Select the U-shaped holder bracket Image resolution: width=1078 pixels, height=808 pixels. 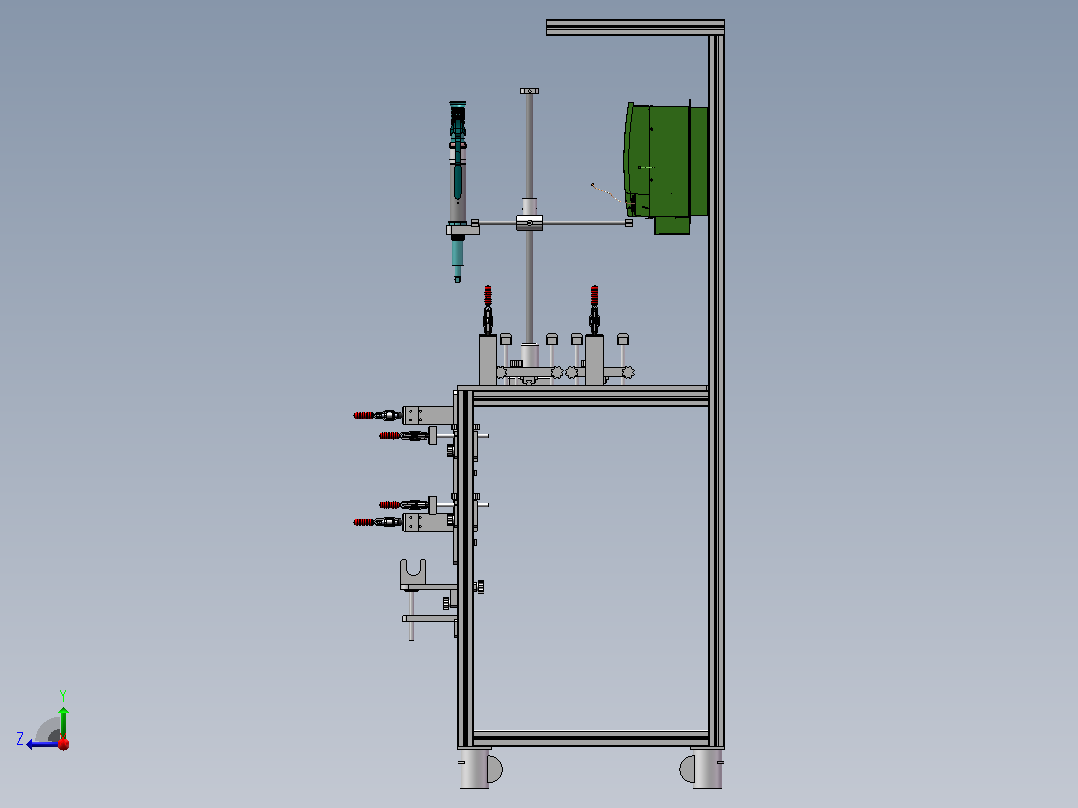tap(413, 574)
